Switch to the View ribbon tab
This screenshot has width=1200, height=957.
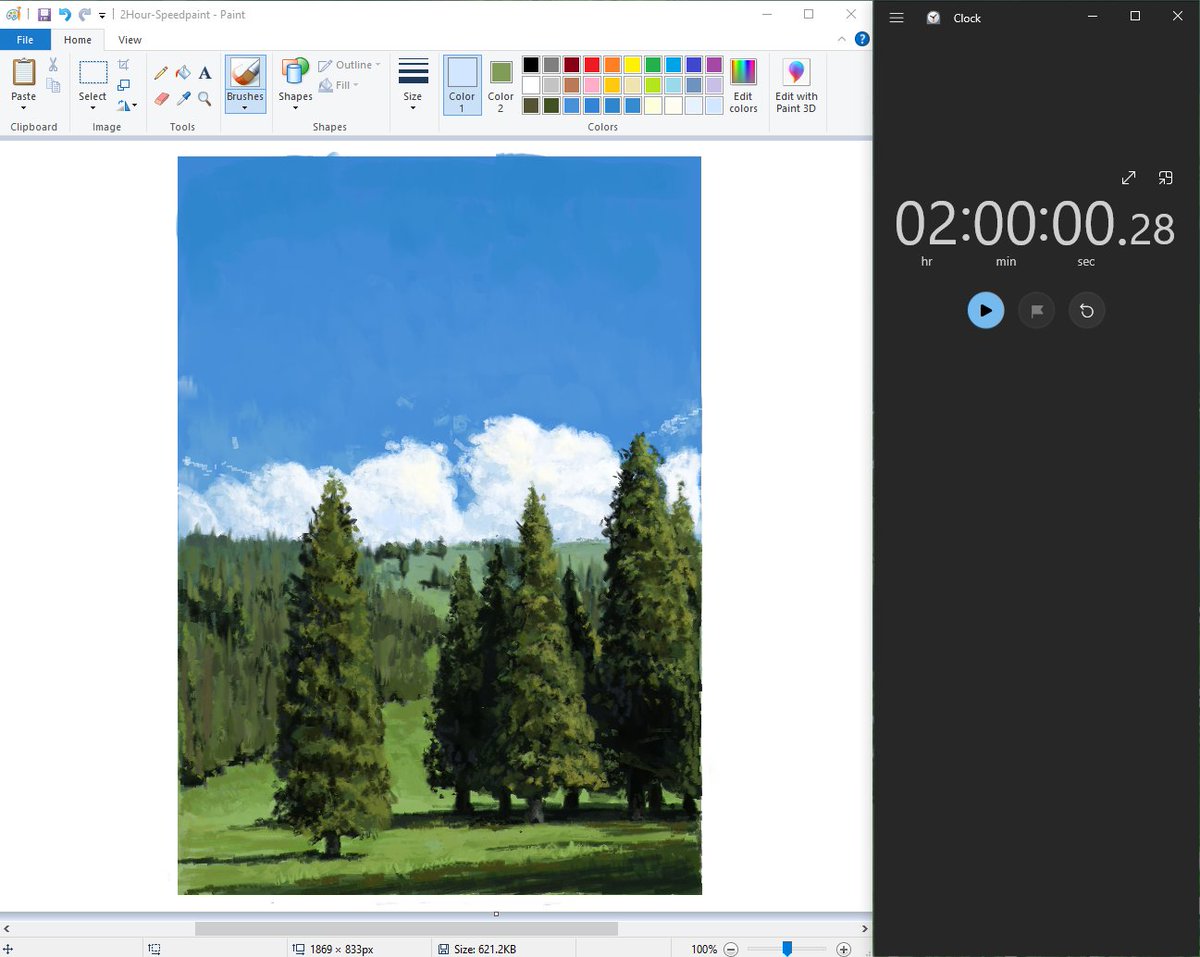[130, 40]
